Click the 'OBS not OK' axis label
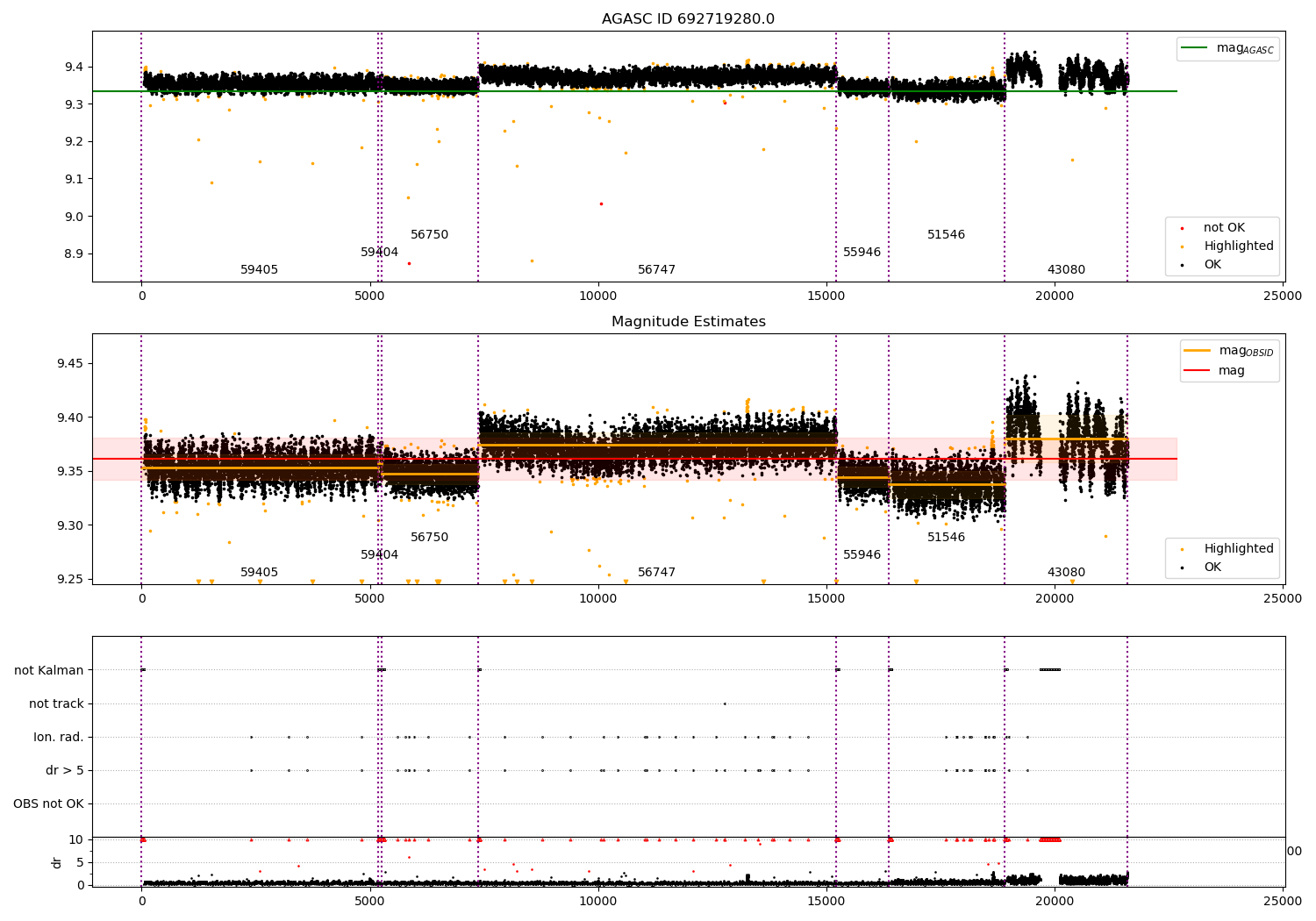 coord(48,804)
